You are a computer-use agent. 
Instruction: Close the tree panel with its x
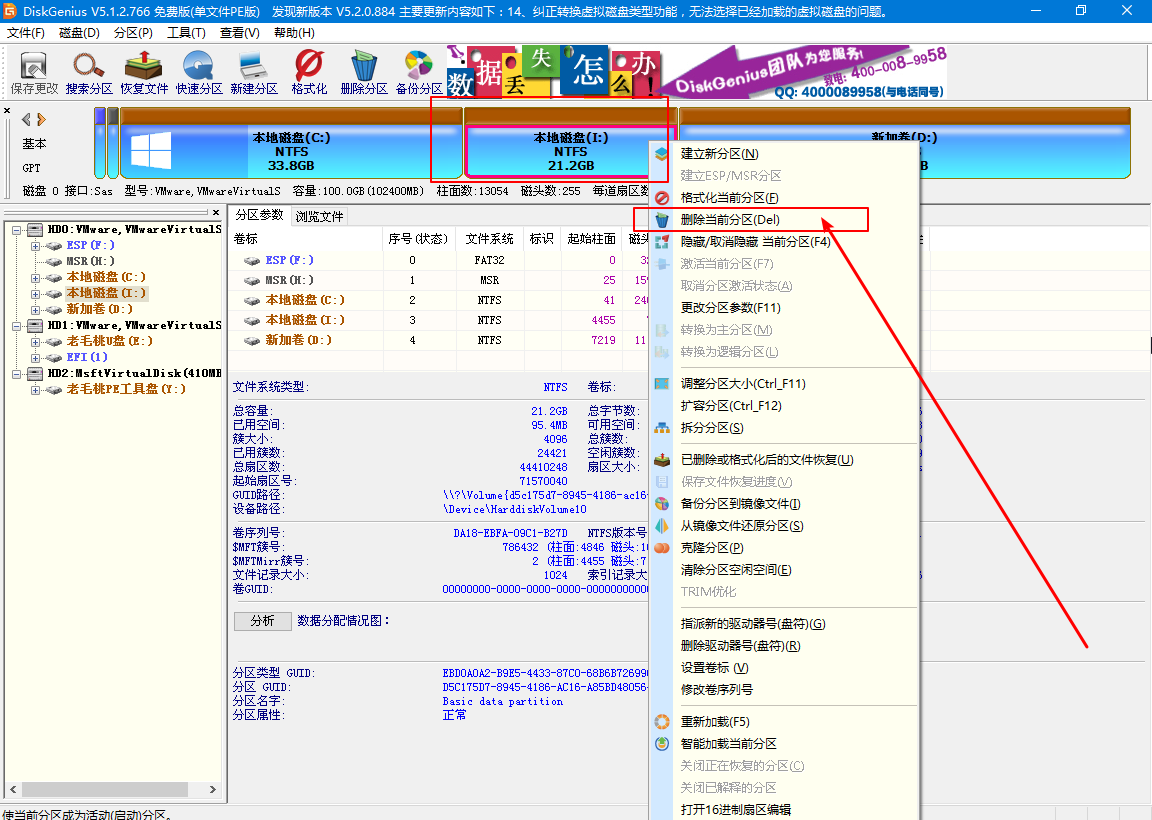215,212
